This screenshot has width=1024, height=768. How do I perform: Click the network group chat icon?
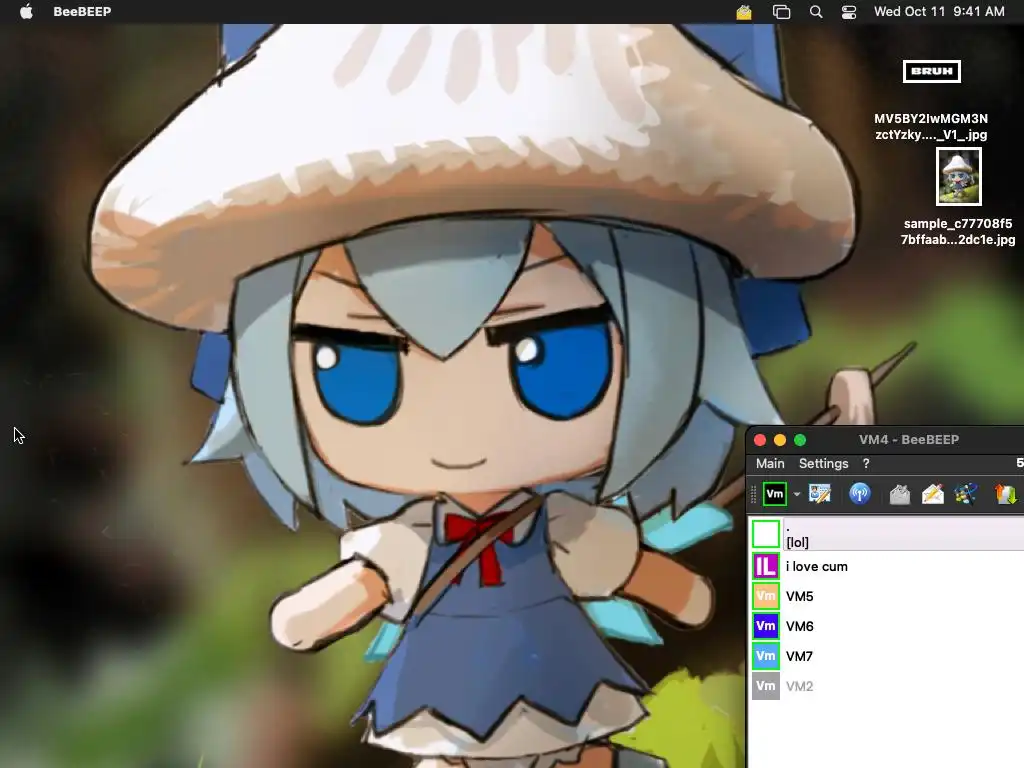coord(966,494)
